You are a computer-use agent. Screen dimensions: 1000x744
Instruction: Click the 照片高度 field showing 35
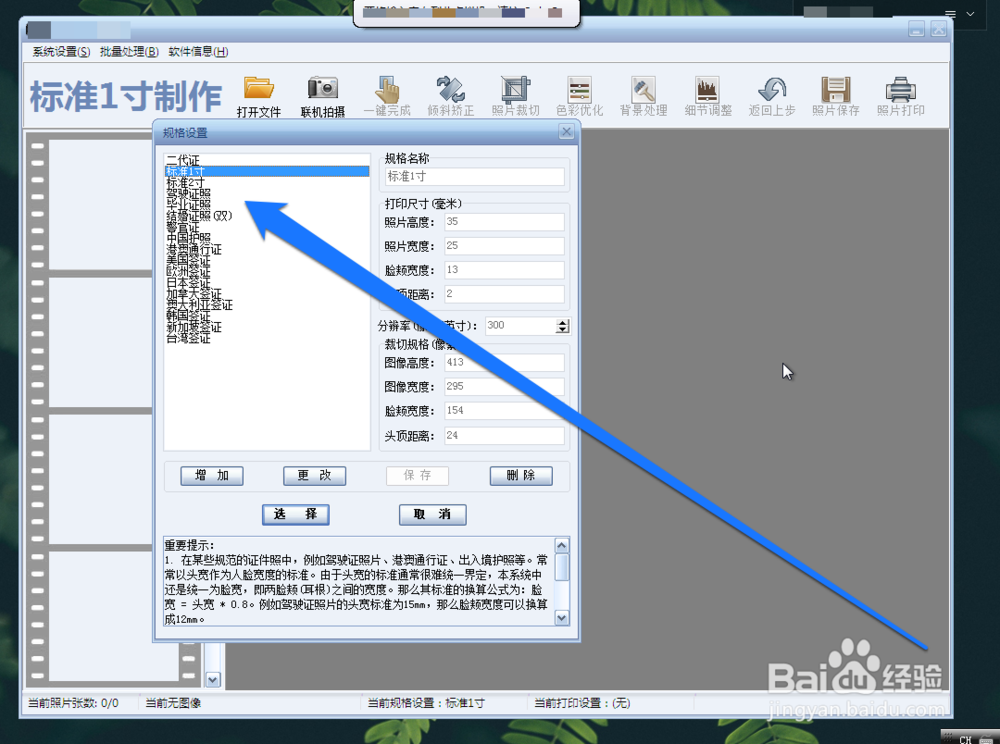pos(504,222)
